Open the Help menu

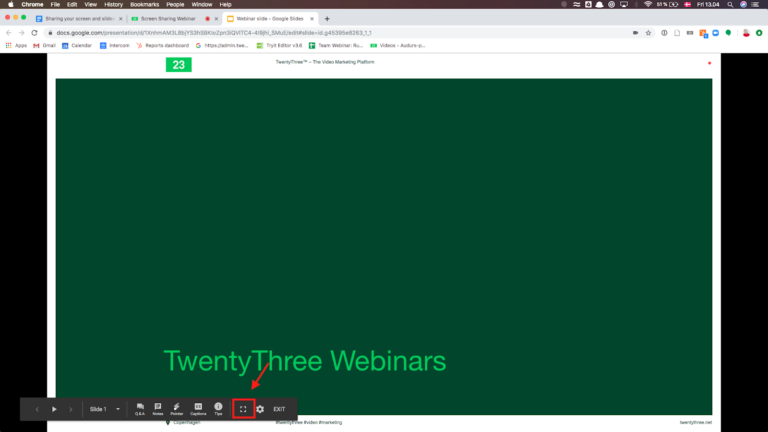pos(225,4)
